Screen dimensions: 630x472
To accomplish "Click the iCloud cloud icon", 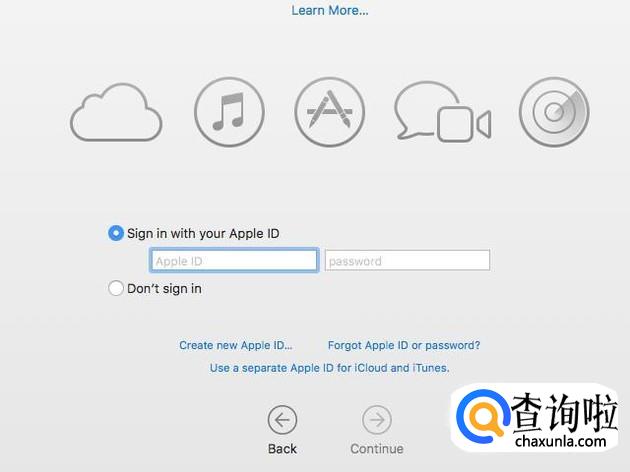I will 116,112.
